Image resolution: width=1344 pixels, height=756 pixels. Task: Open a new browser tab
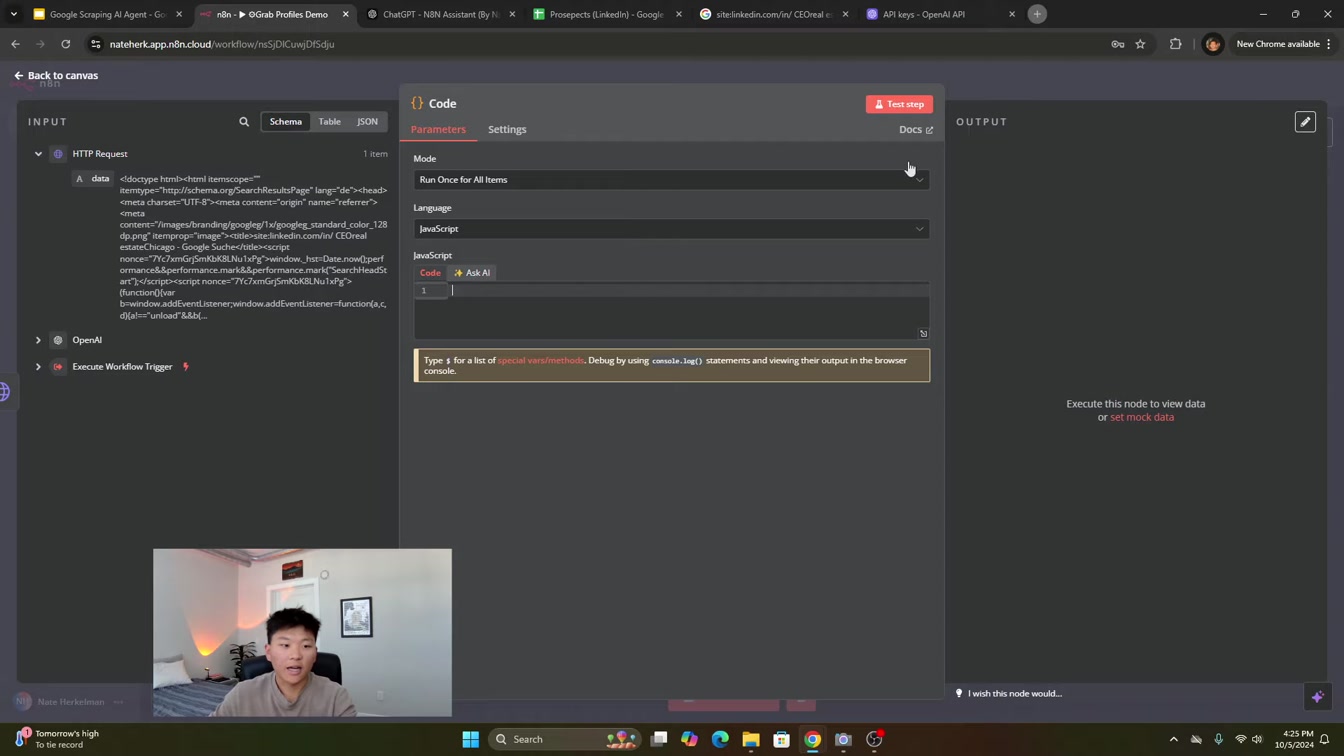coord(1037,14)
